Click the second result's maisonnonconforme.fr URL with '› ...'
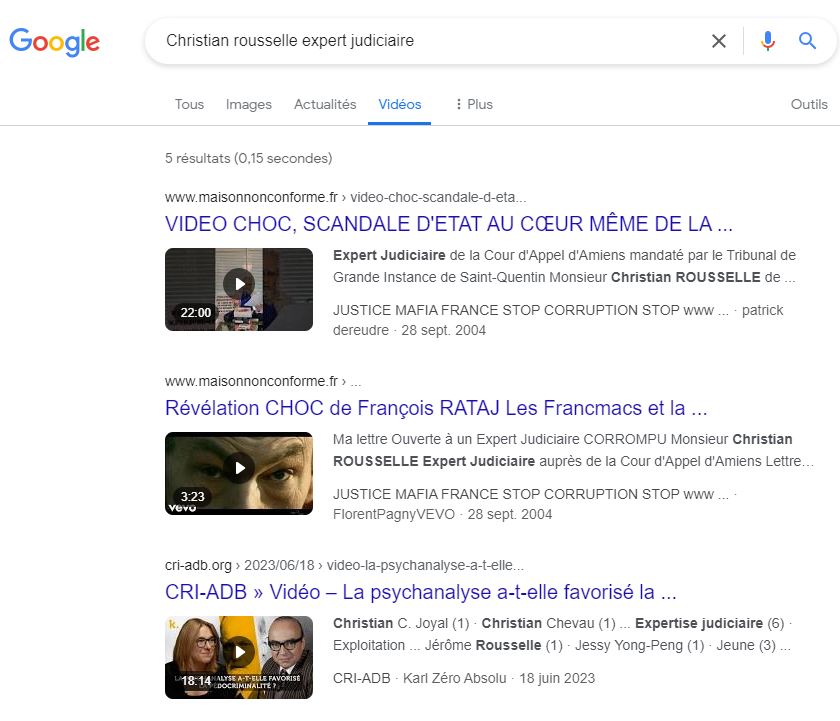 (x=263, y=381)
